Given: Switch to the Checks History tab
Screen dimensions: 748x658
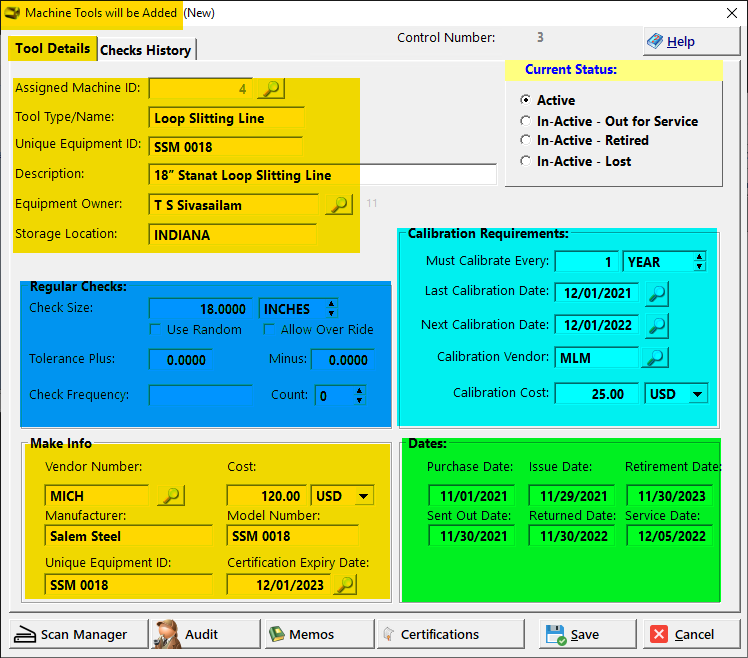Looking at the screenshot, I should 146,50.
